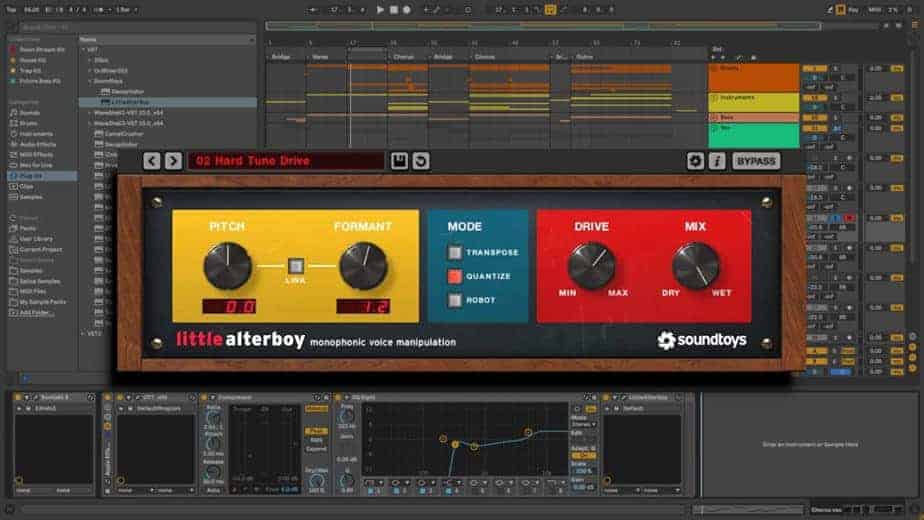Open Packs under browser Places
924x520 pixels.
pos(27,228)
